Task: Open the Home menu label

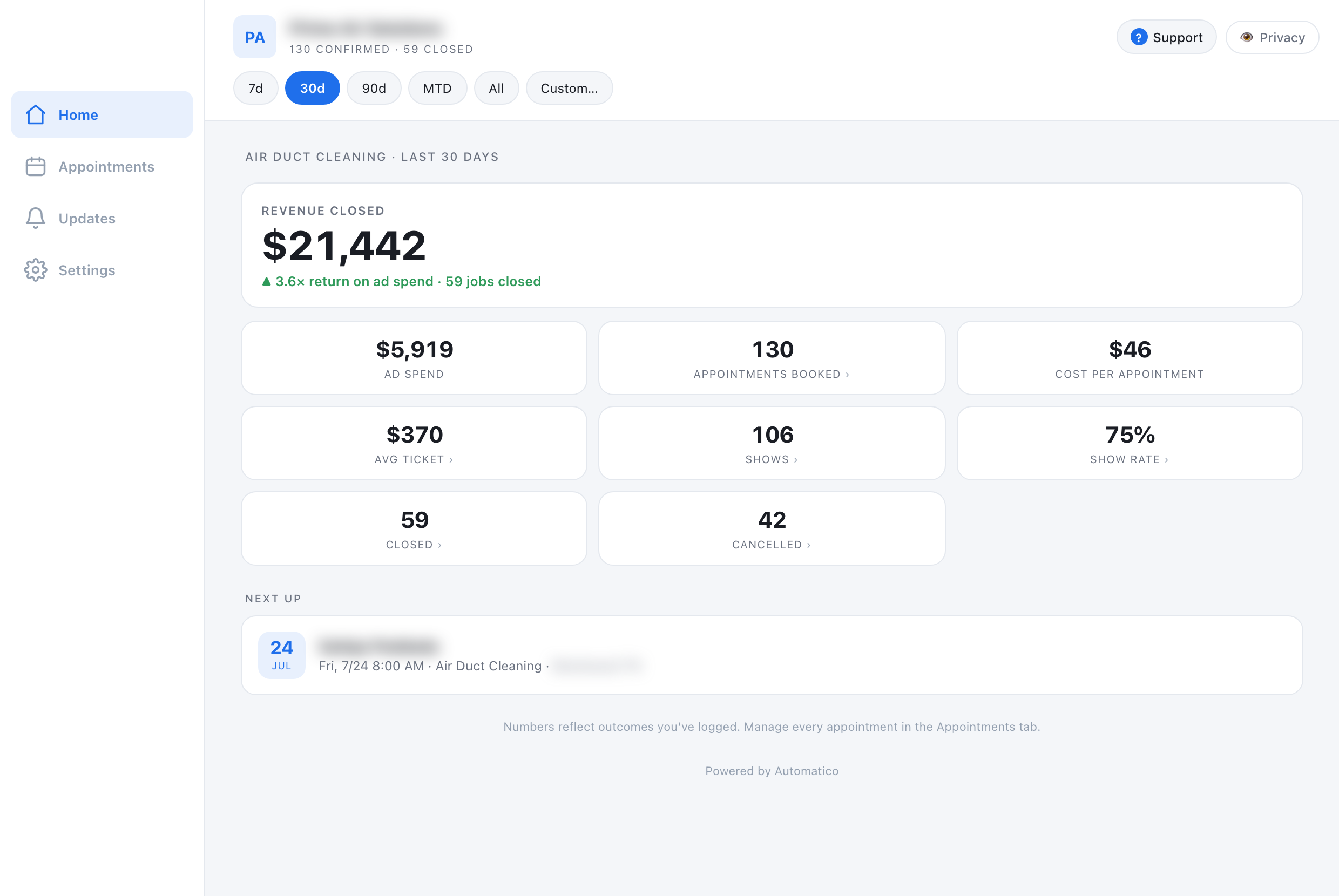Action: point(78,115)
